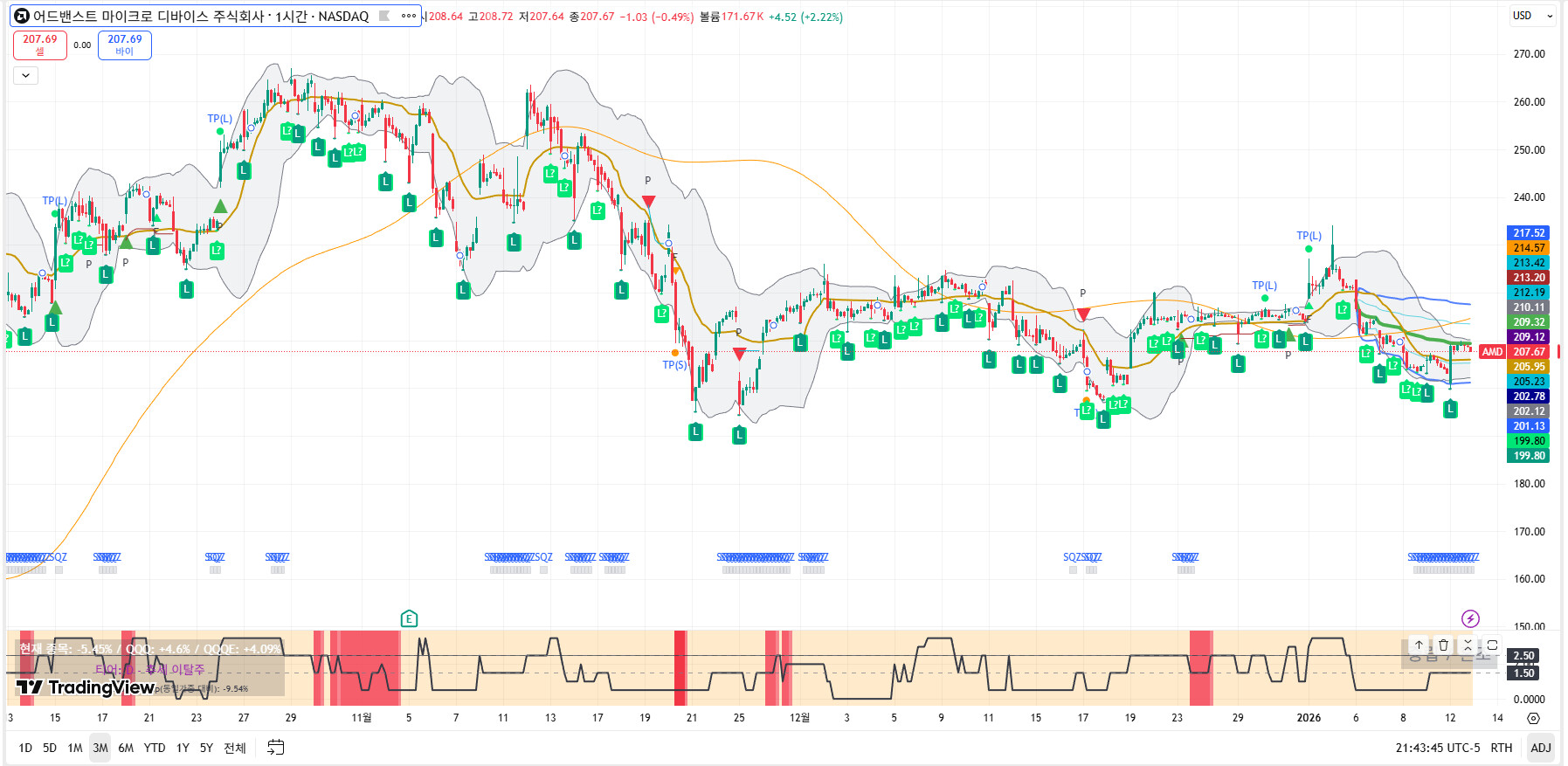Click the 180.00 price axis label
1568x766 pixels.
tap(1529, 484)
